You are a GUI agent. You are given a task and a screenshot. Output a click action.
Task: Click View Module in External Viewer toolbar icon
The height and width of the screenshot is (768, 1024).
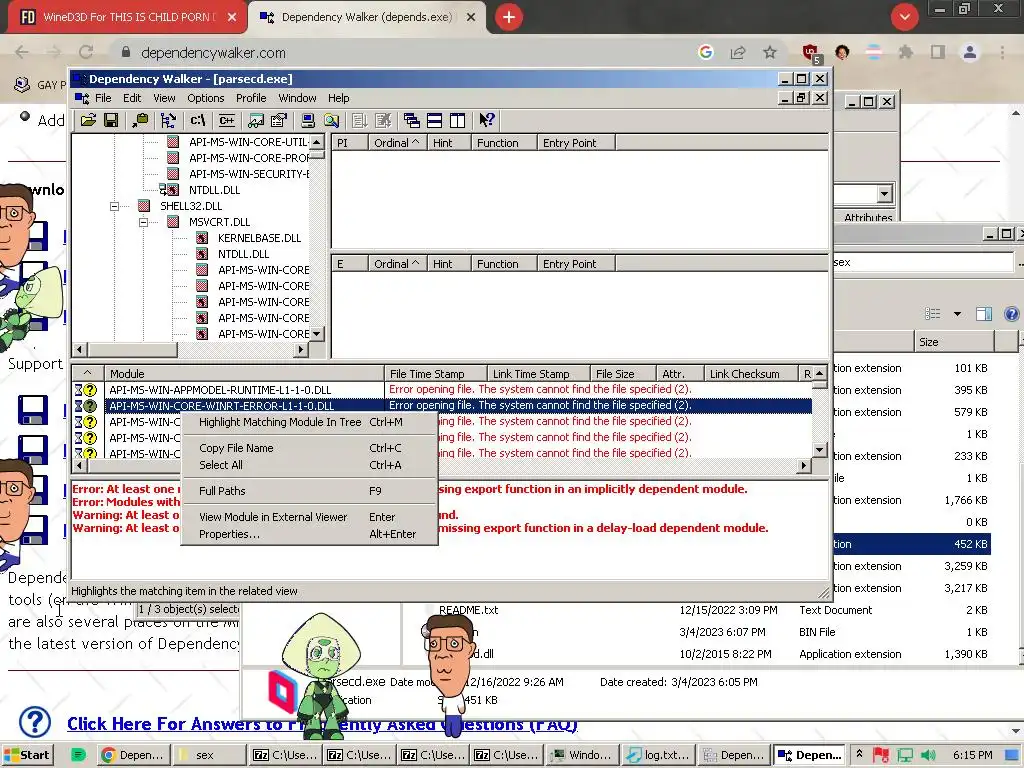[x=256, y=120]
